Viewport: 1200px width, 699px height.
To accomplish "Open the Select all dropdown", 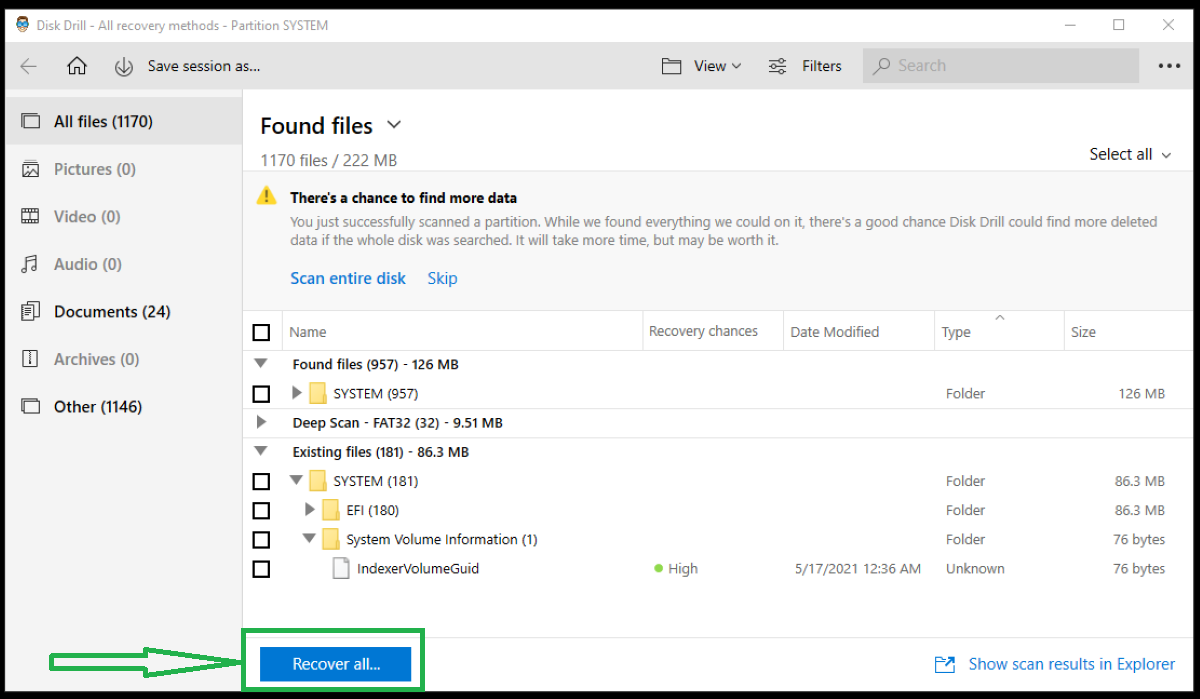I will click(1129, 154).
